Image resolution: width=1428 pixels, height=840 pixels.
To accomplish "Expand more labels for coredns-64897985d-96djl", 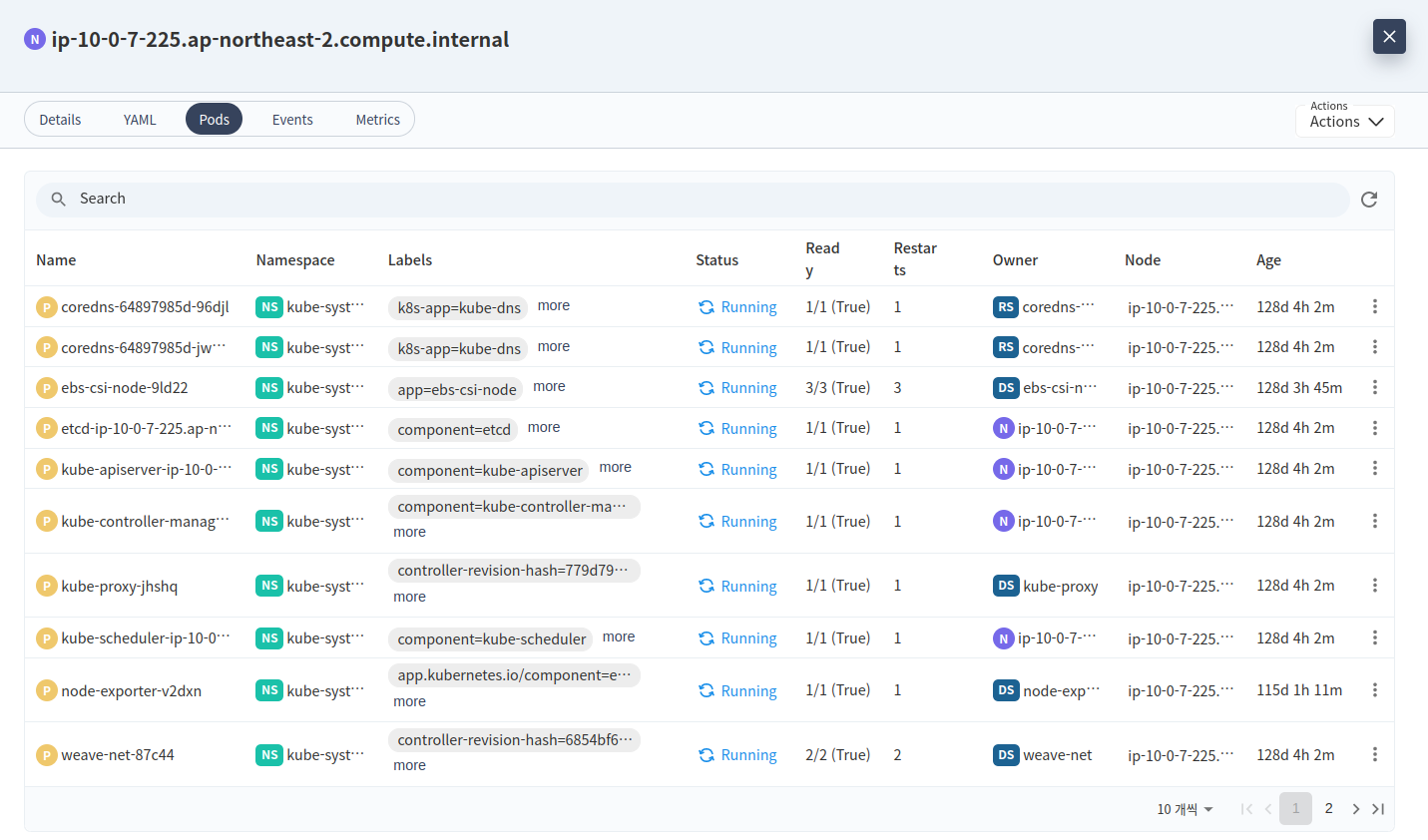I will click(554, 305).
